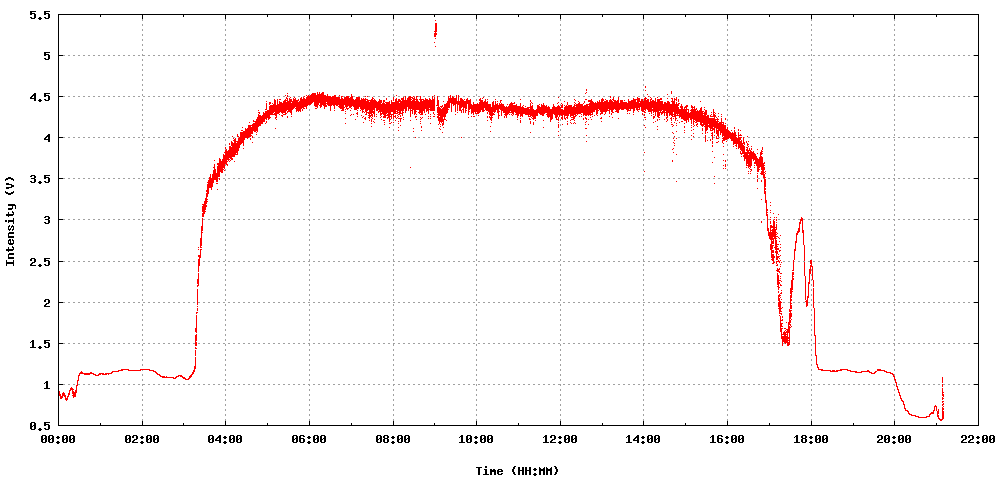Click the 3.5 y-axis tick label
The image size is (1000, 480).
[x=38, y=179]
